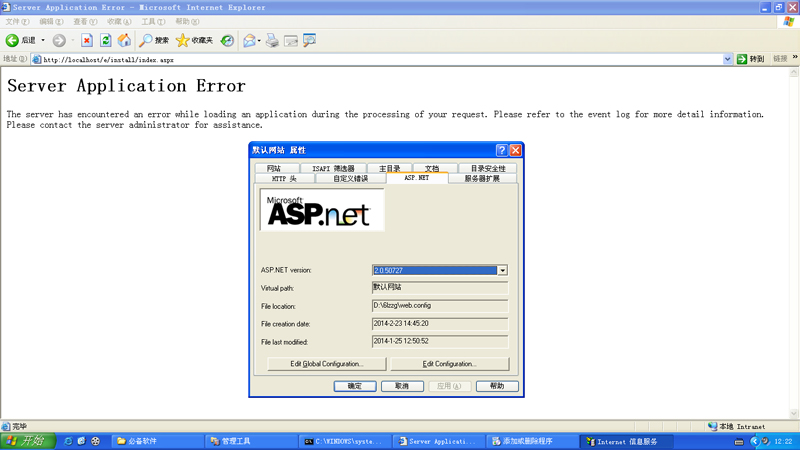Screen dimensions: 800x450
Task: Open the address bar dropdown arrow
Action: (x=728, y=59)
